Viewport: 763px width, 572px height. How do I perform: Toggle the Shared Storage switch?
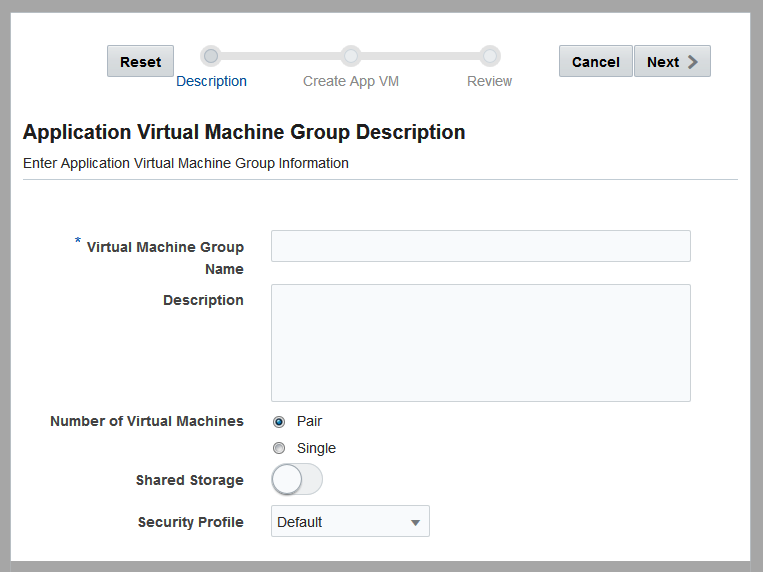click(297, 480)
